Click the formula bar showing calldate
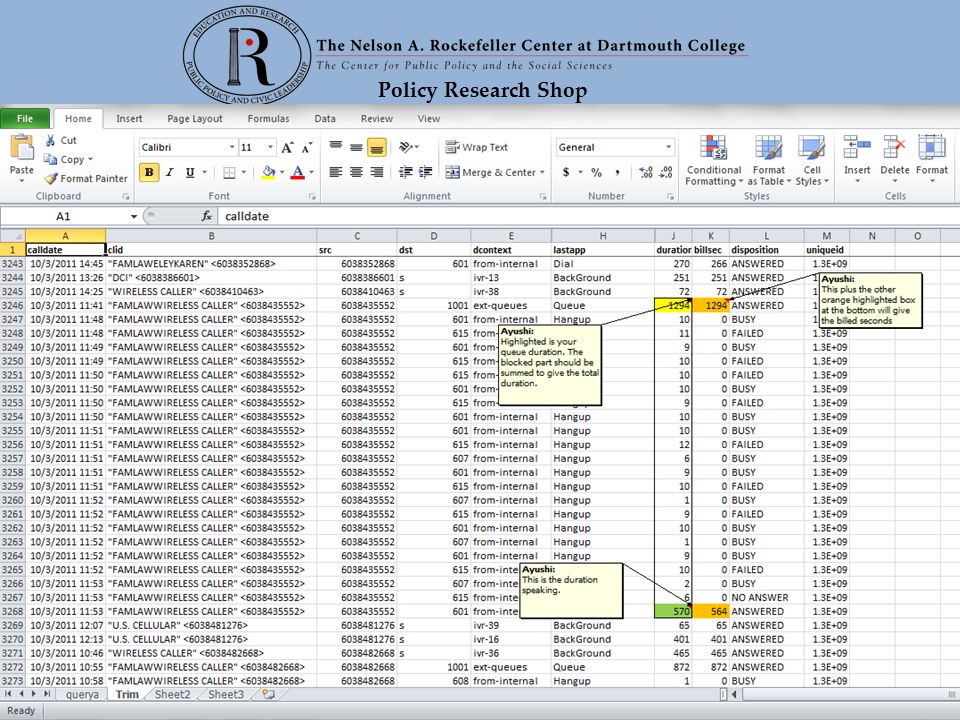Screen dimensions: 960x720 [588, 216]
